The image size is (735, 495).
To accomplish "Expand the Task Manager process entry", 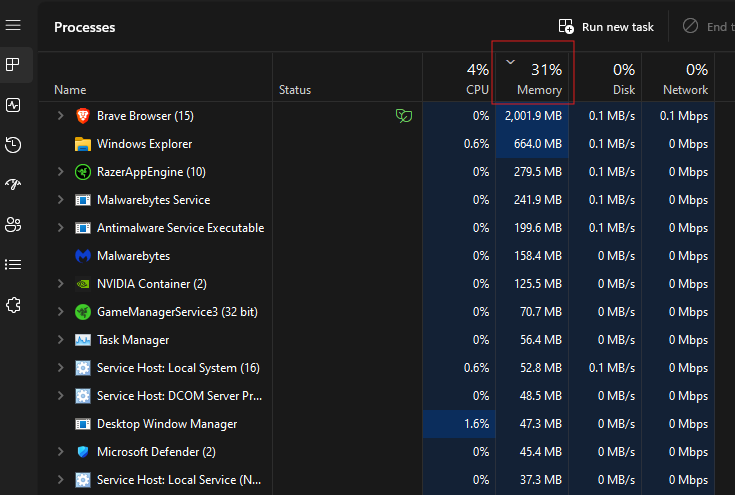I will 60,340.
